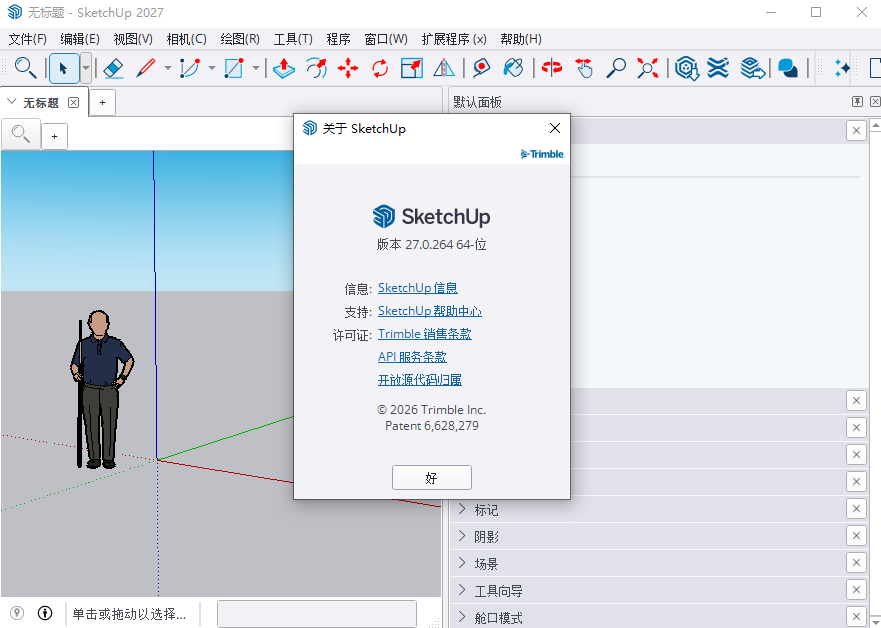Select the Rectangle shape tool

point(234,69)
